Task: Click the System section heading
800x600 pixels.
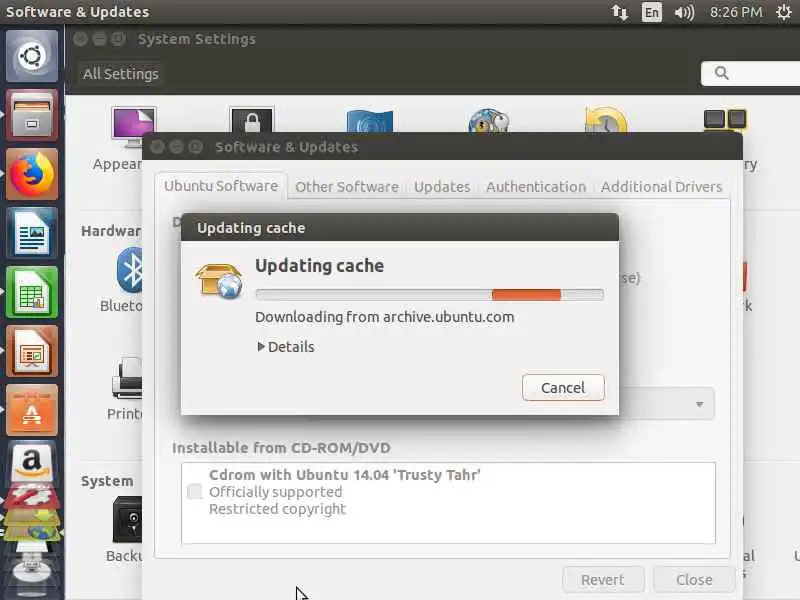Action: pos(107,481)
